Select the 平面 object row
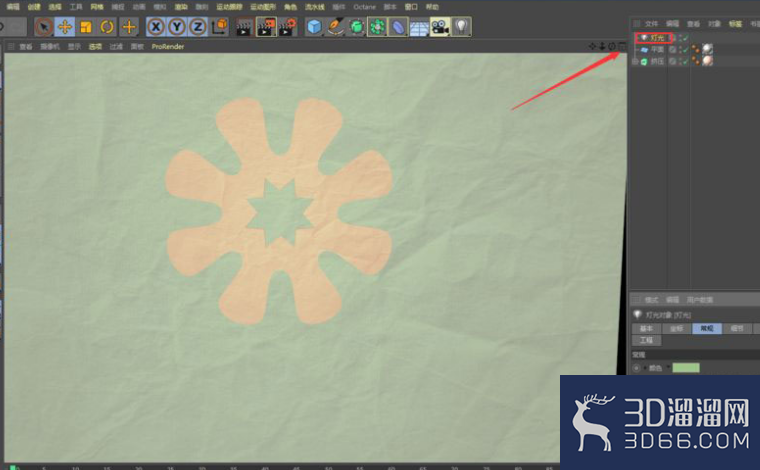The image size is (760, 470). tap(657, 49)
